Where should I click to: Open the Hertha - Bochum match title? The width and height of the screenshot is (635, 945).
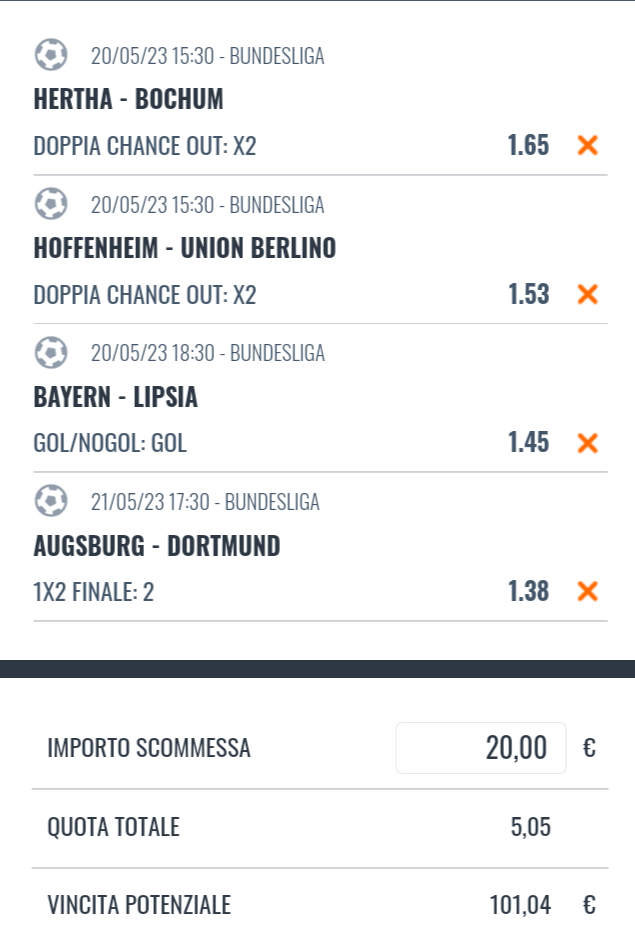pos(128,100)
